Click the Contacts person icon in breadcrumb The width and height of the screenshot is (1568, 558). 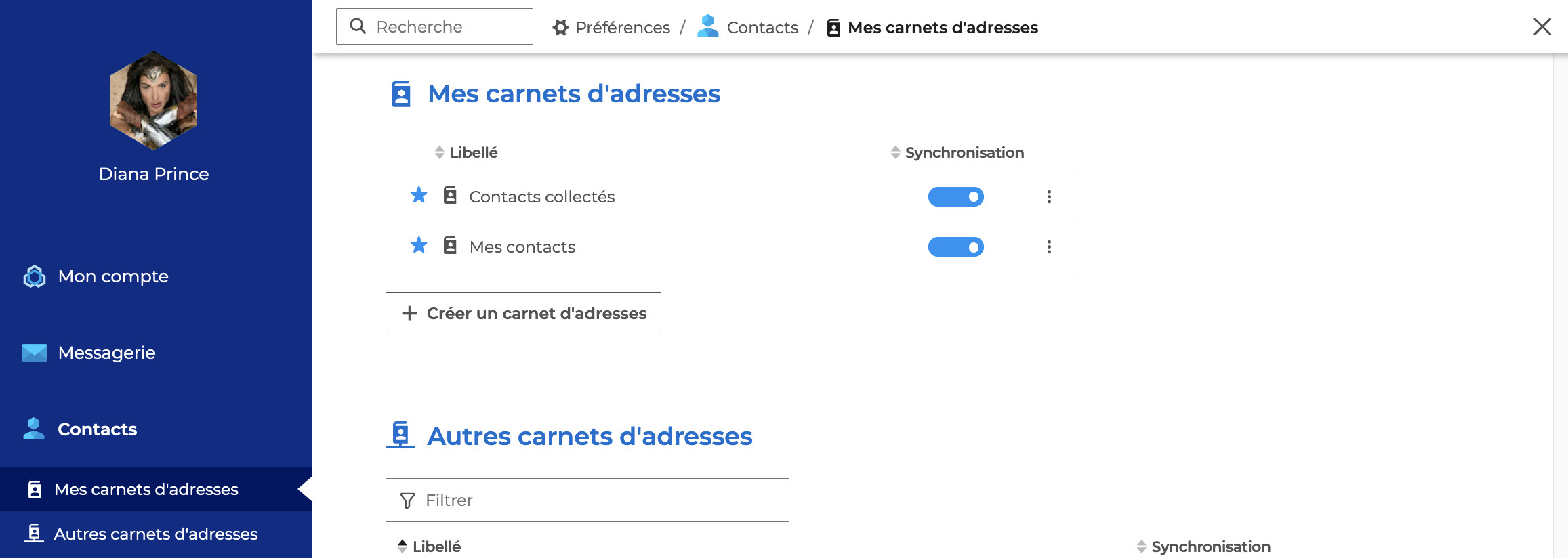(708, 26)
